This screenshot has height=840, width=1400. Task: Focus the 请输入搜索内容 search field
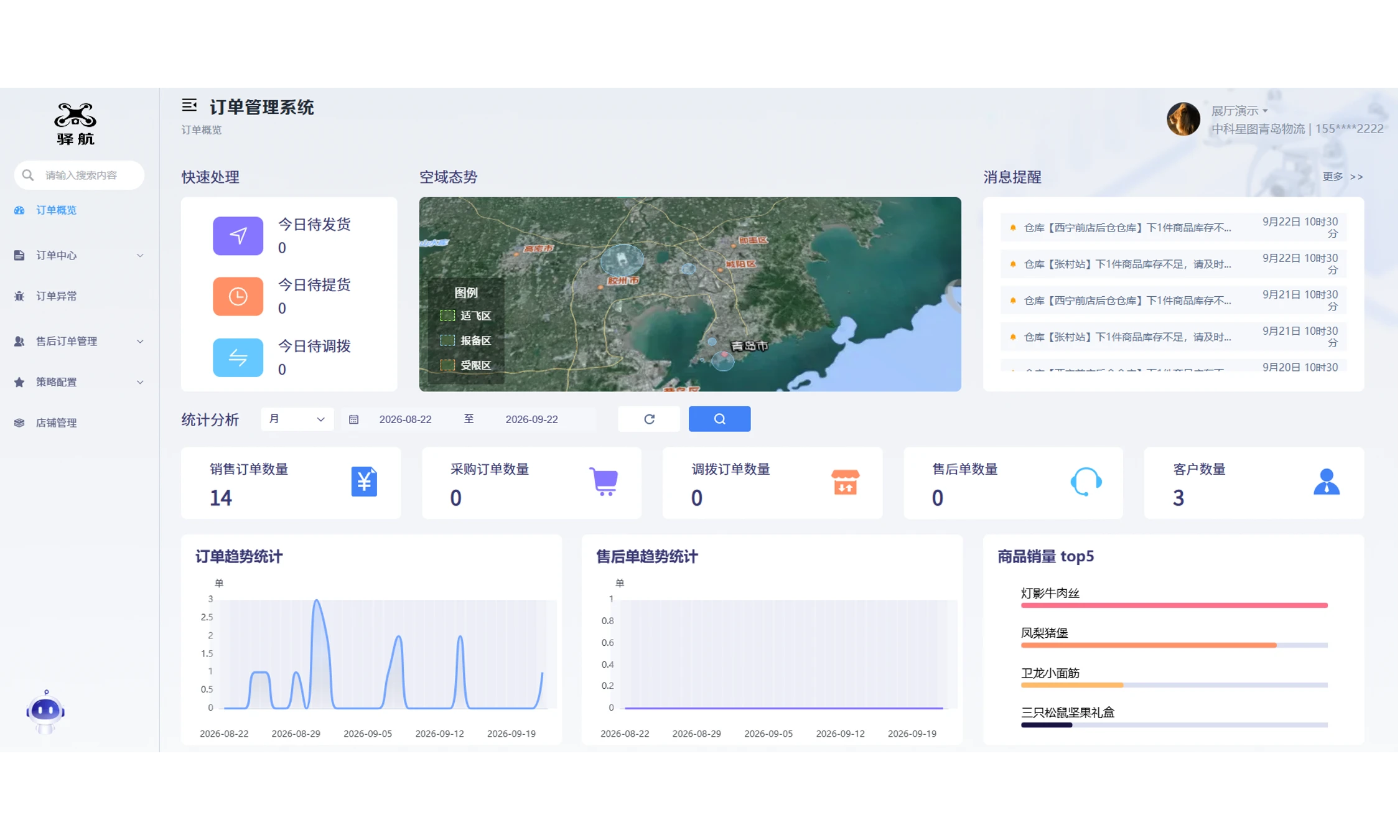pyautogui.click(x=80, y=175)
